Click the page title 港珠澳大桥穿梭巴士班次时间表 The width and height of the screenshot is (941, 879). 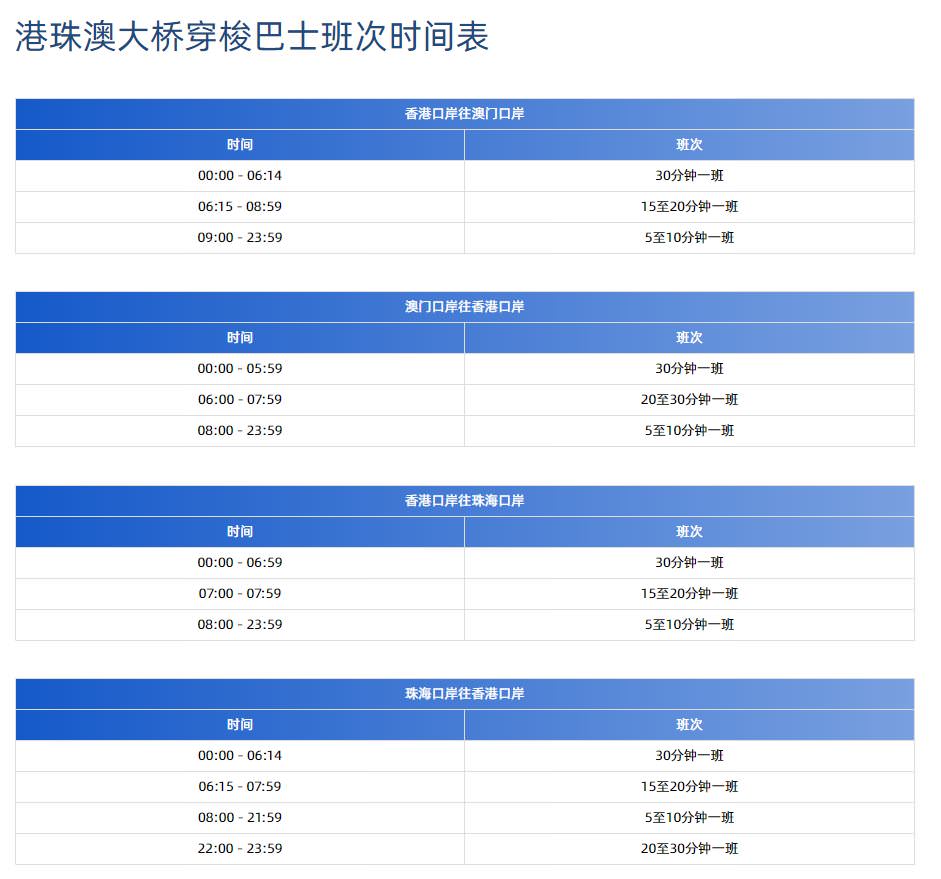[252, 38]
